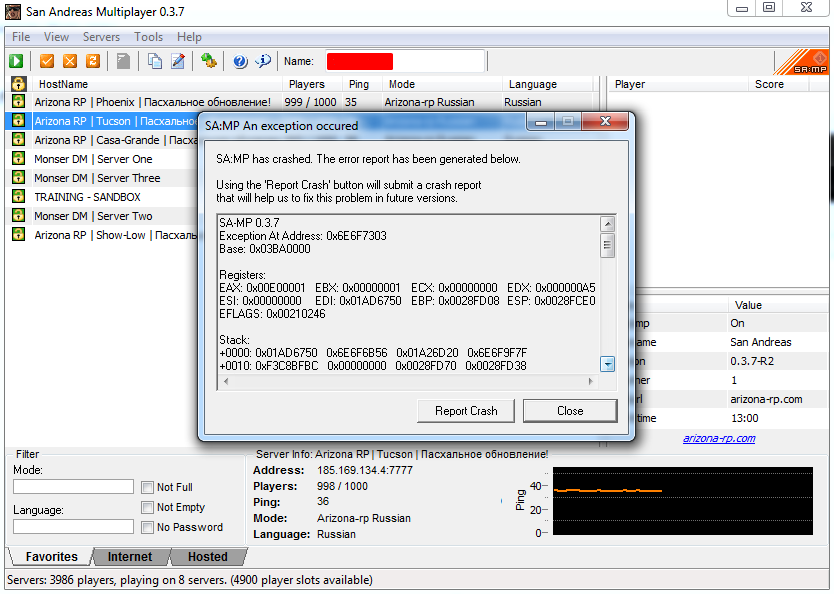Click the Name input field
The width and height of the screenshot is (834, 594).
(406, 61)
